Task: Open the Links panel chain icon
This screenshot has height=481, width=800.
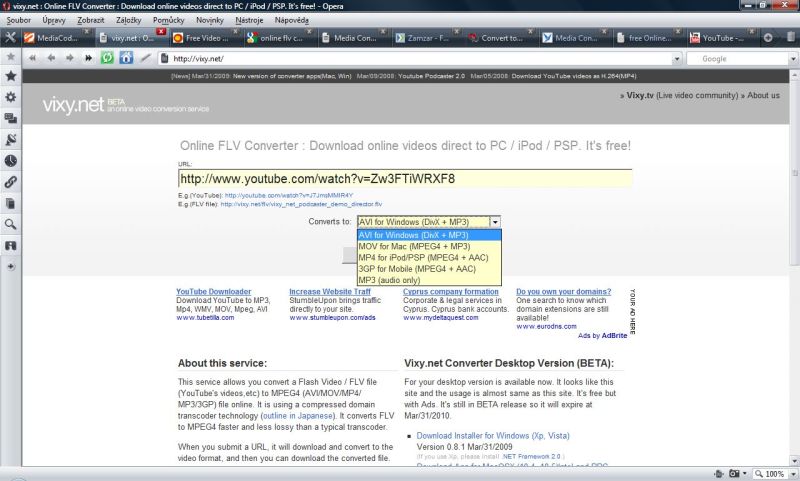Action: coord(10,182)
